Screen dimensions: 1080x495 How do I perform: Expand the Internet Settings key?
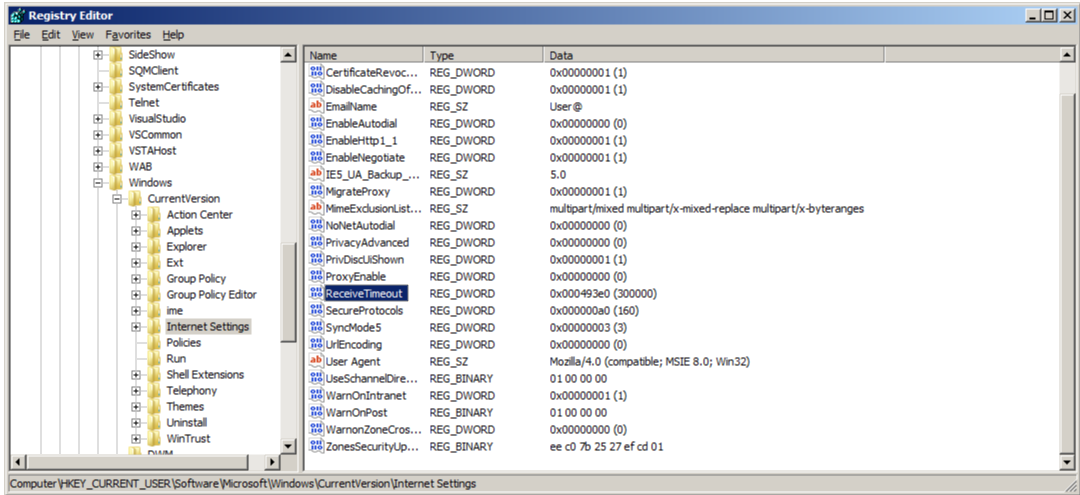136,326
